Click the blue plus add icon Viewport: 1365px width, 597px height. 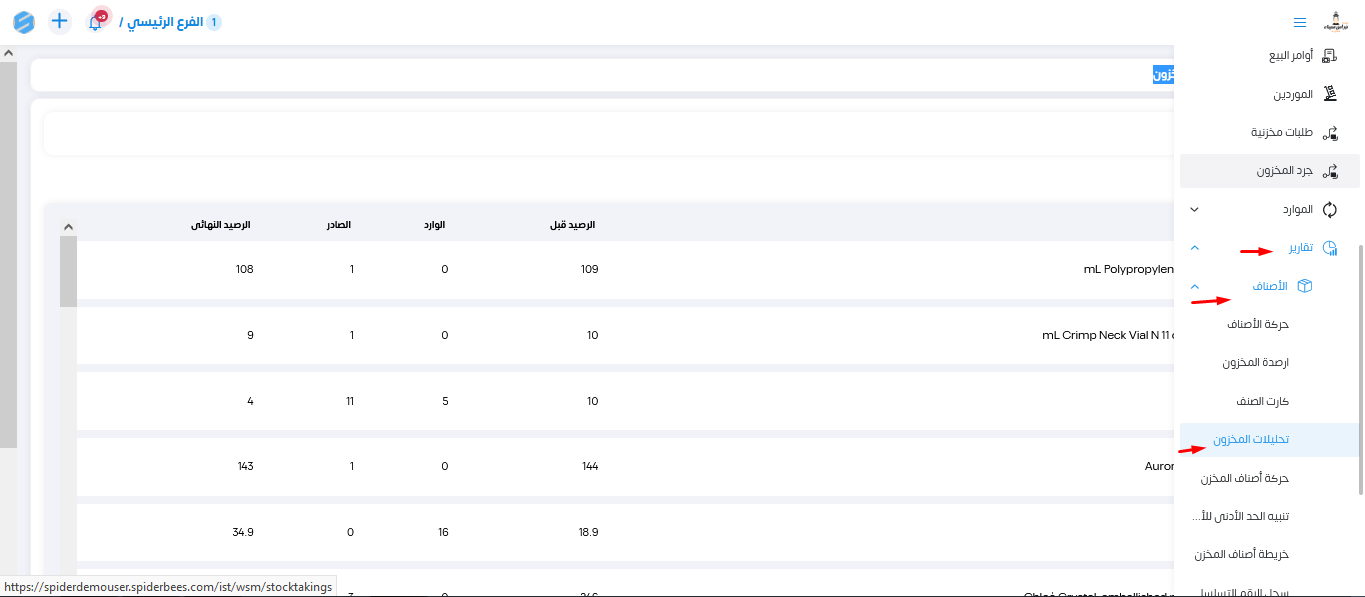60,21
